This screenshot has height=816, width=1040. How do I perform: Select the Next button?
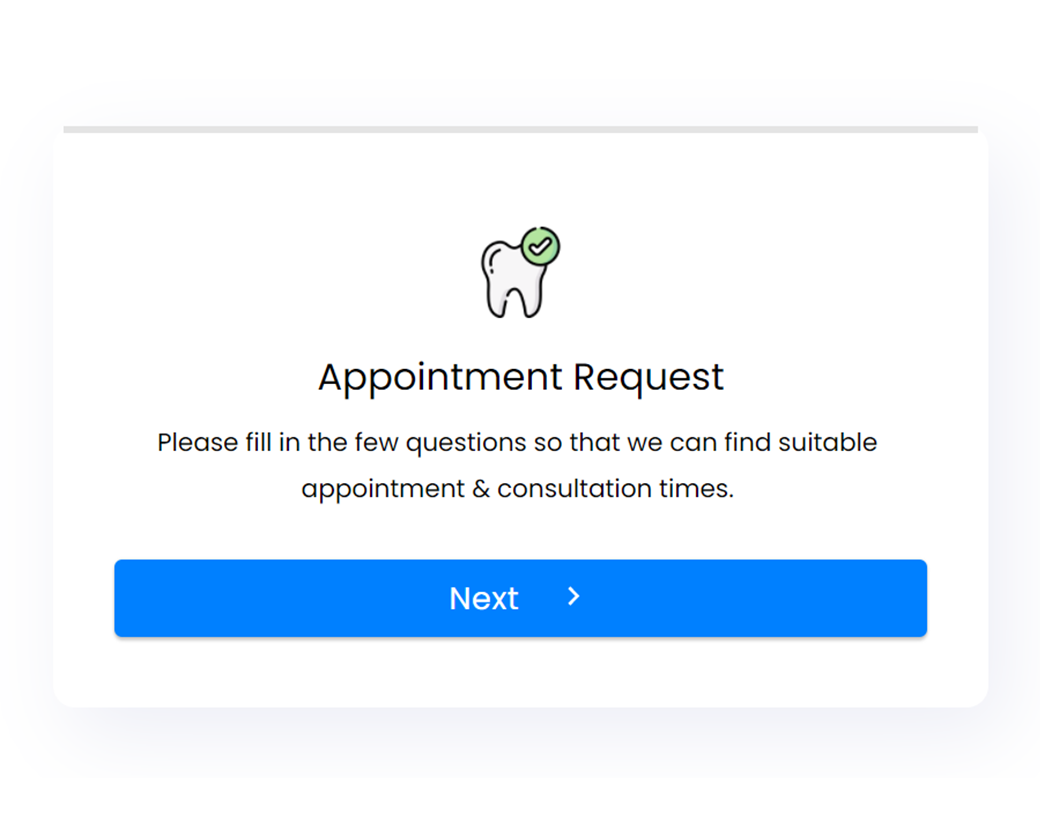point(521,598)
